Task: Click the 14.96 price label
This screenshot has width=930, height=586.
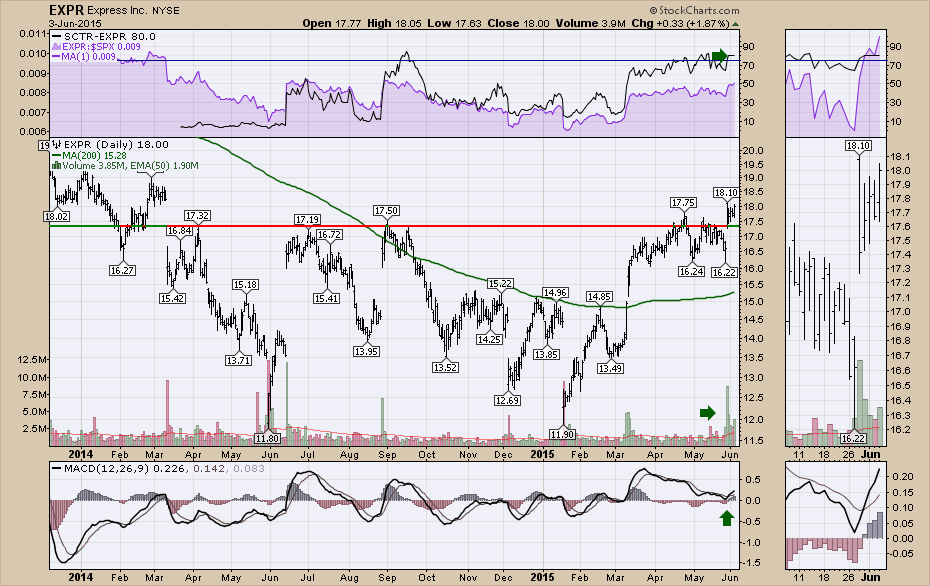Action: (556, 292)
